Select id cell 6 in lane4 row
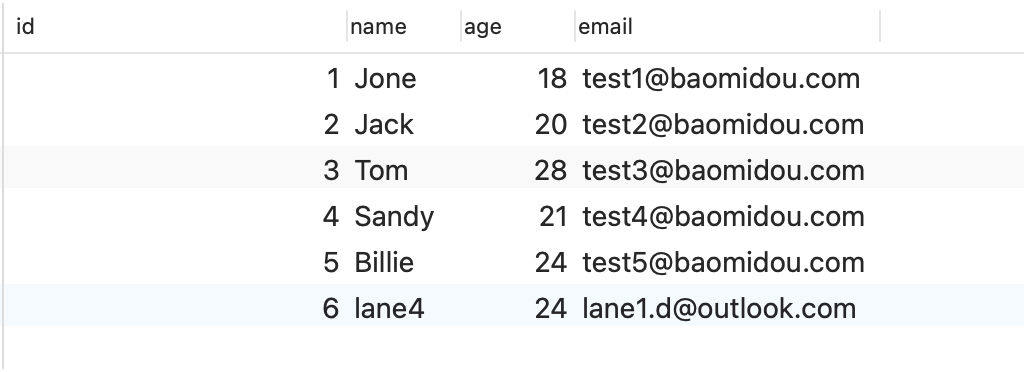The image size is (1024, 372). pos(331,308)
